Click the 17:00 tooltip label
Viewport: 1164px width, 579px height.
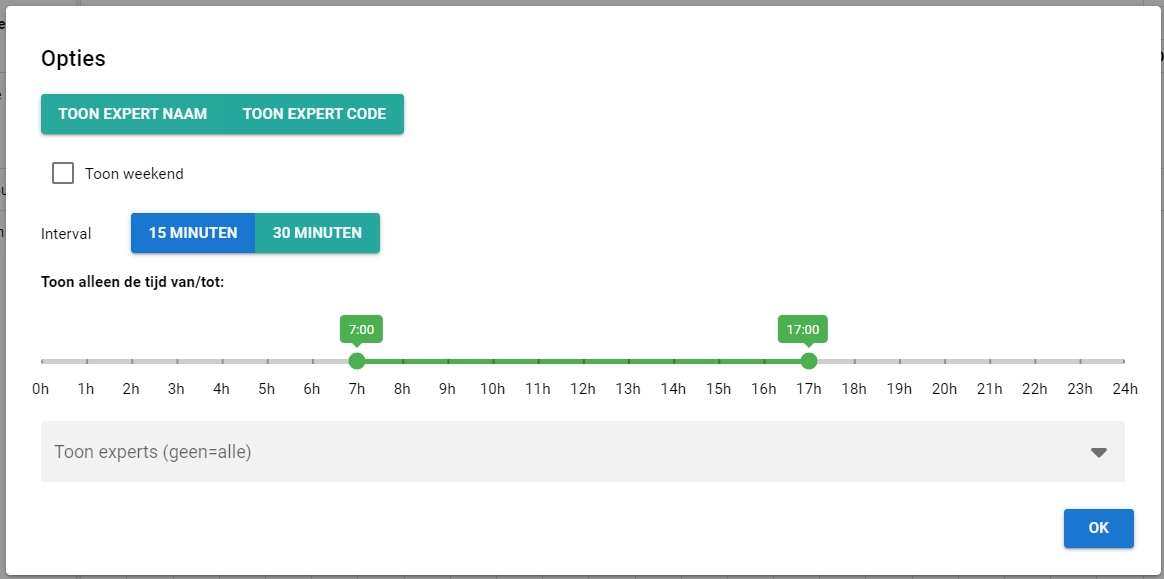pyautogui.click(x=802, y=329)
